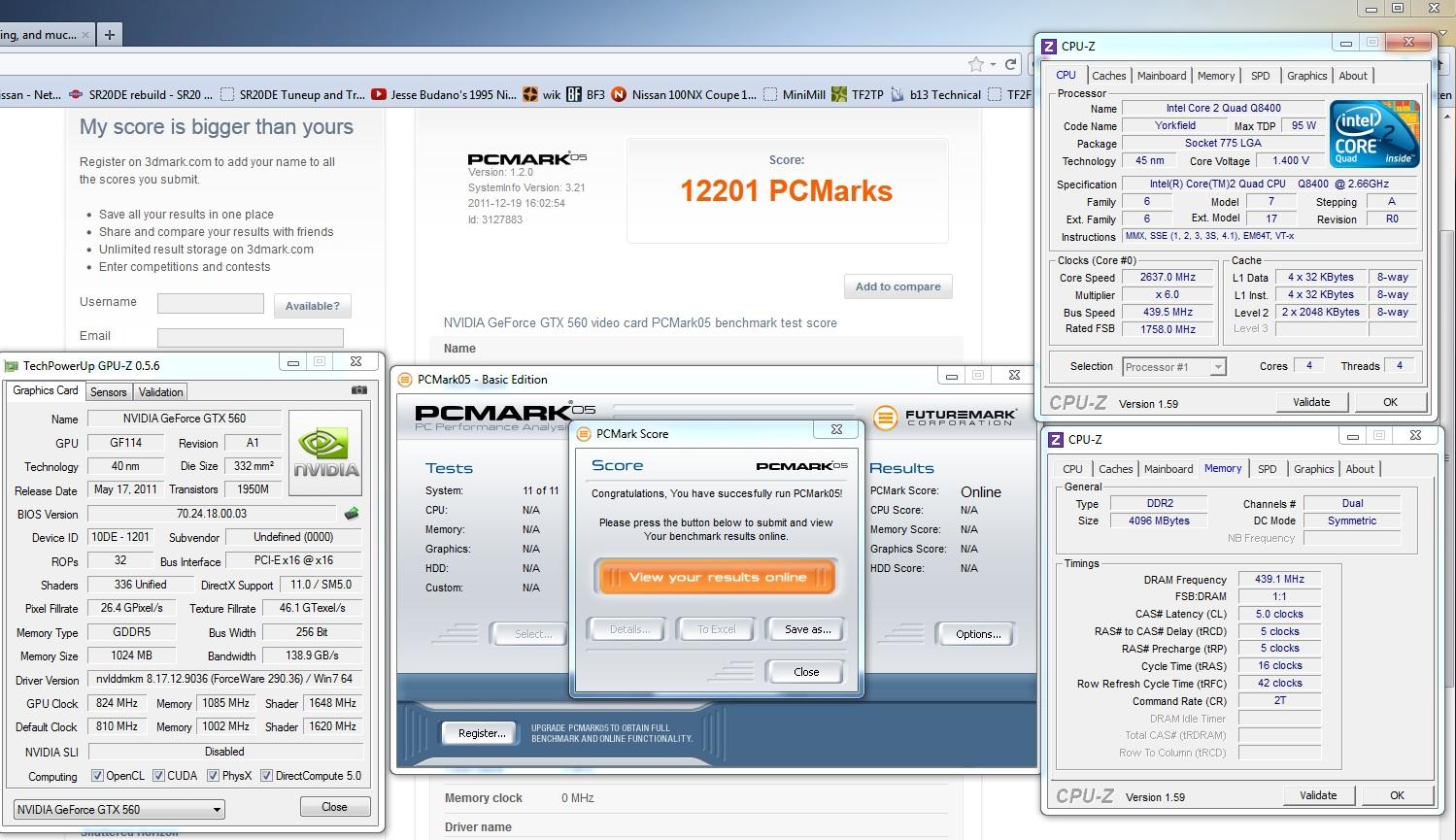Screen dimensions: 1456x840
Task: Open the SPD tab in upper CPU-Z
Action: click(1260, 76)
